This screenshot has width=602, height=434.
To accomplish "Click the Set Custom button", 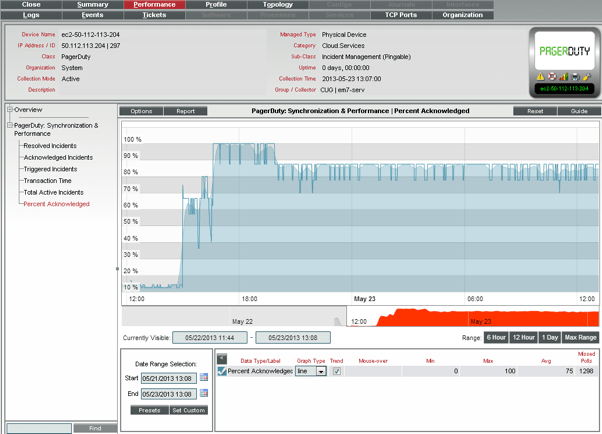I will point(188,410).
